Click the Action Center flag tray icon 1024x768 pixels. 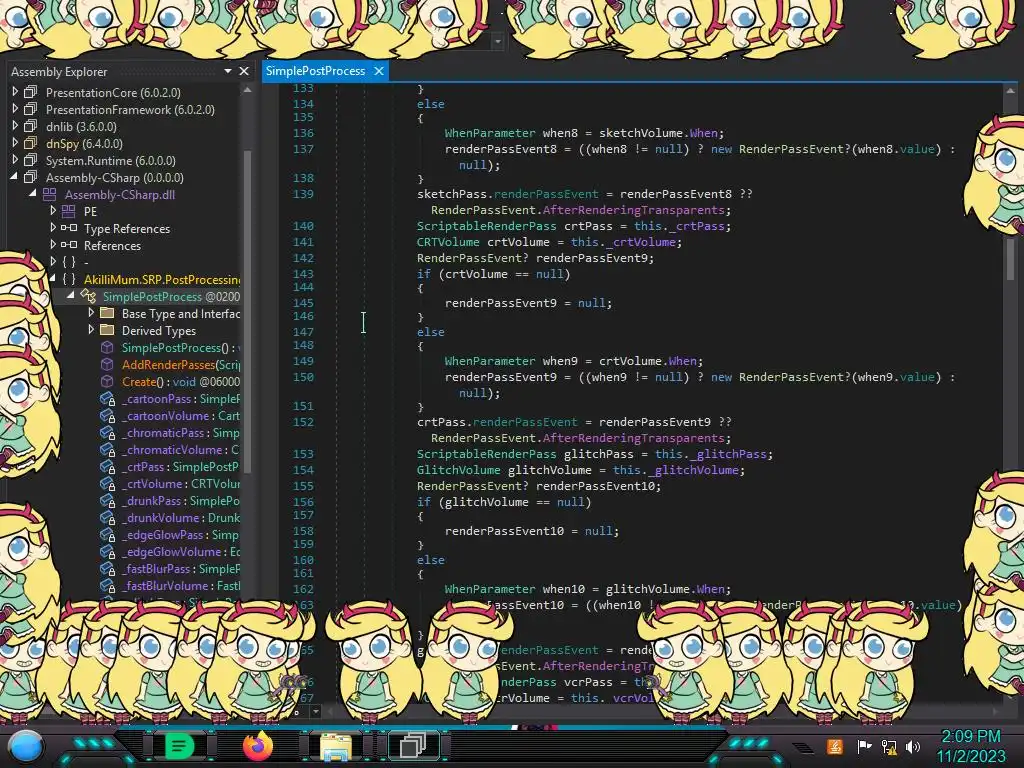(864, 746)
